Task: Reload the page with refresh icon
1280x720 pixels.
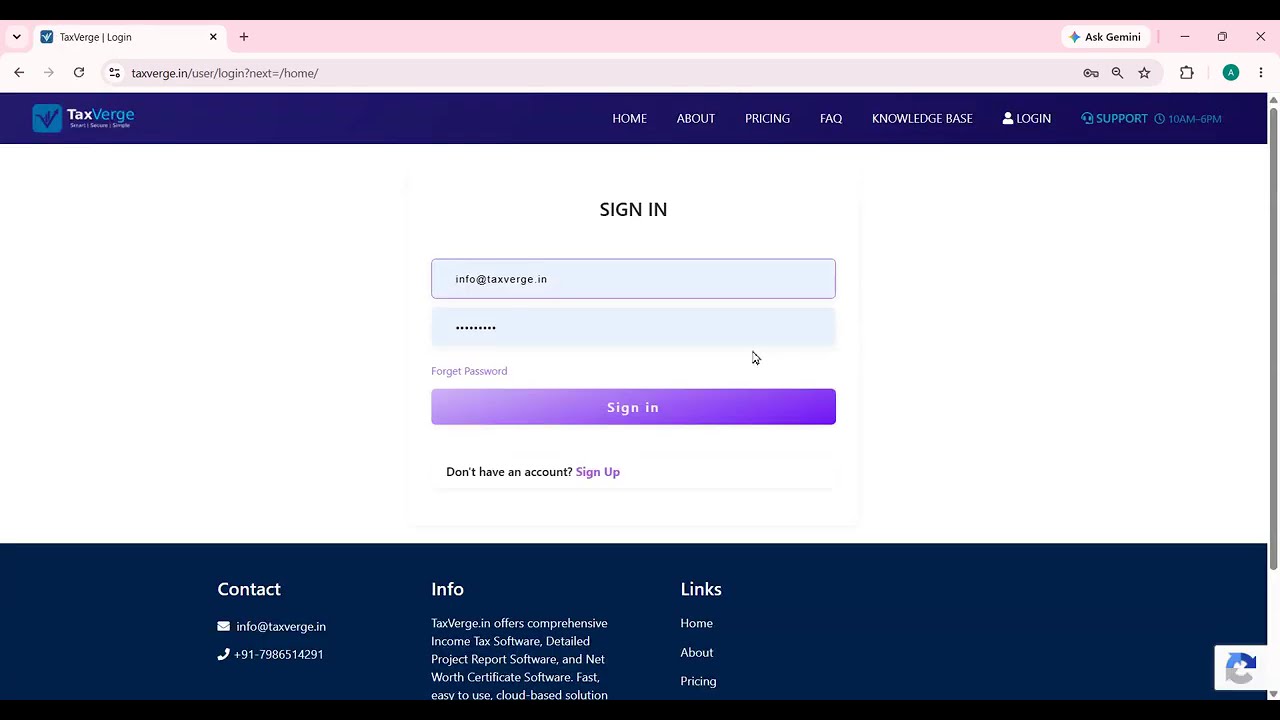Action: (x=79, y=73)
